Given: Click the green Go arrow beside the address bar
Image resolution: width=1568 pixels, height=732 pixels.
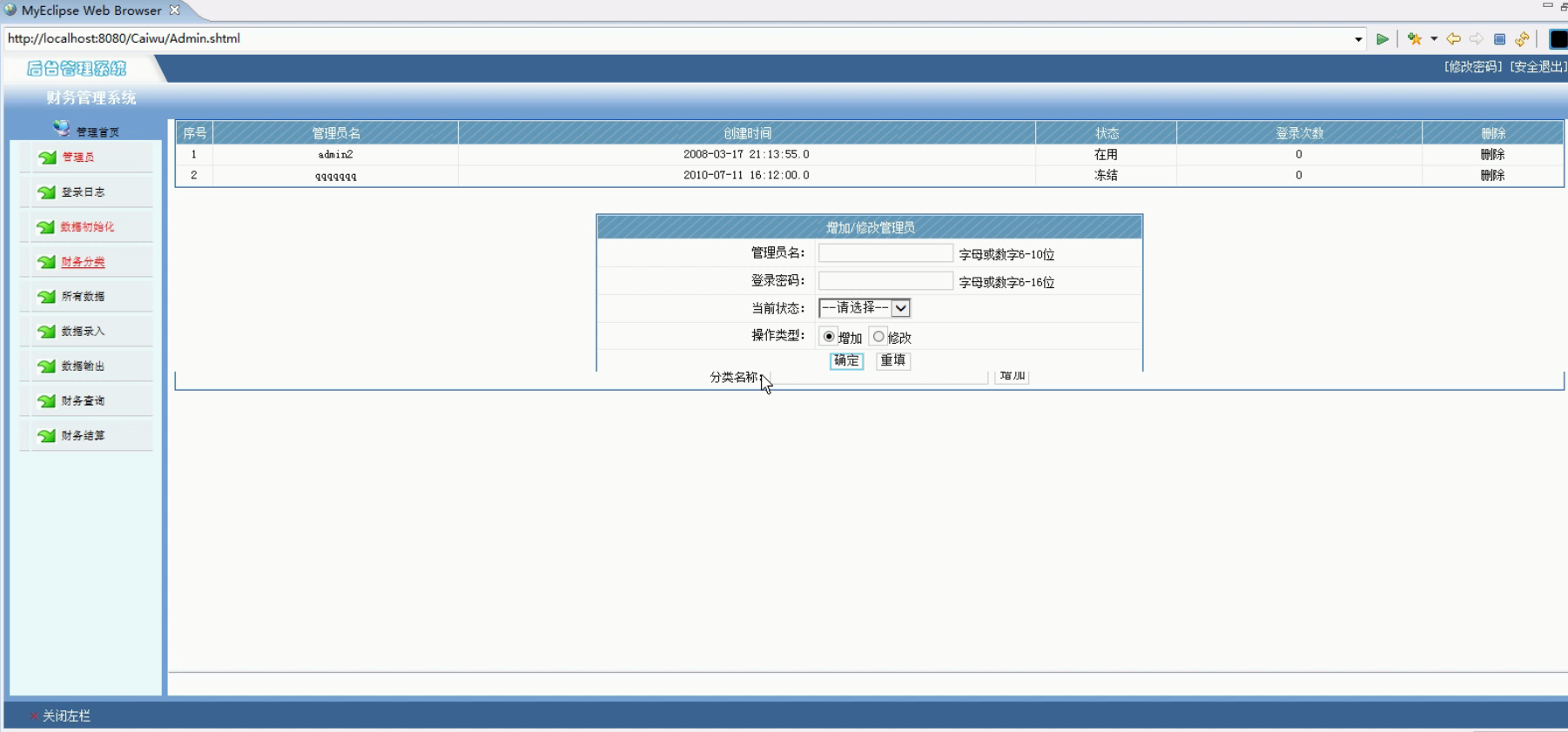Looking at the screenshot, I should point(1382,39).
